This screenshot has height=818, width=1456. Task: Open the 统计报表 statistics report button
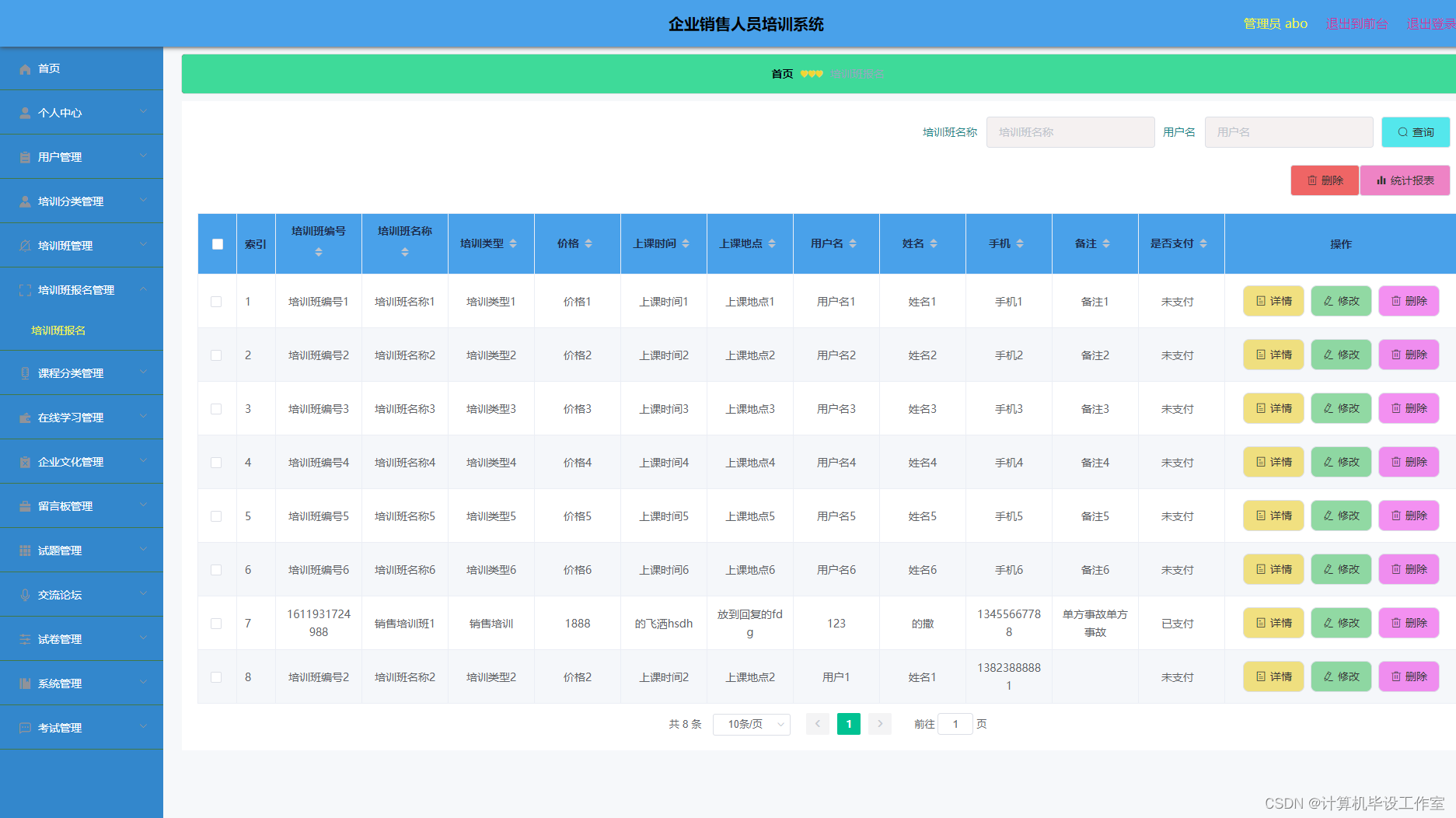pyautogui.click(x=1405, y=180)
